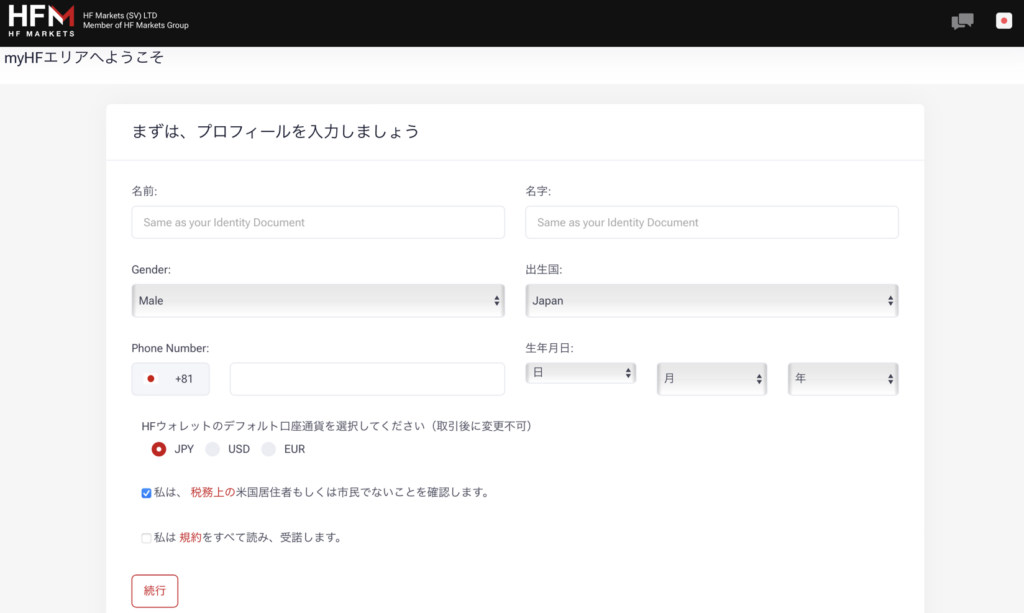
Task: Open the +81 phone country code selector
Action: coord(170,379)
